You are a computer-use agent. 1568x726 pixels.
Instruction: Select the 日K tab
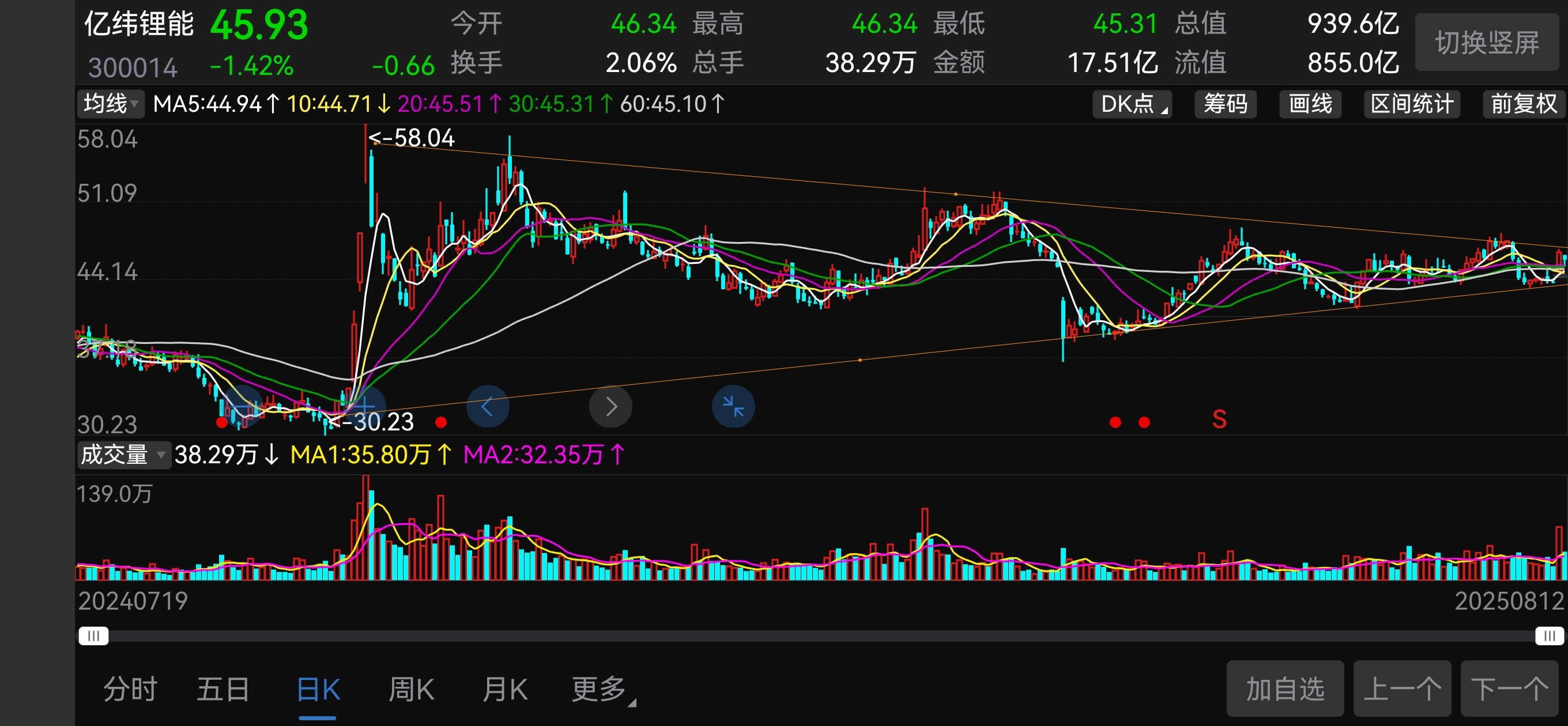point(318,690)
